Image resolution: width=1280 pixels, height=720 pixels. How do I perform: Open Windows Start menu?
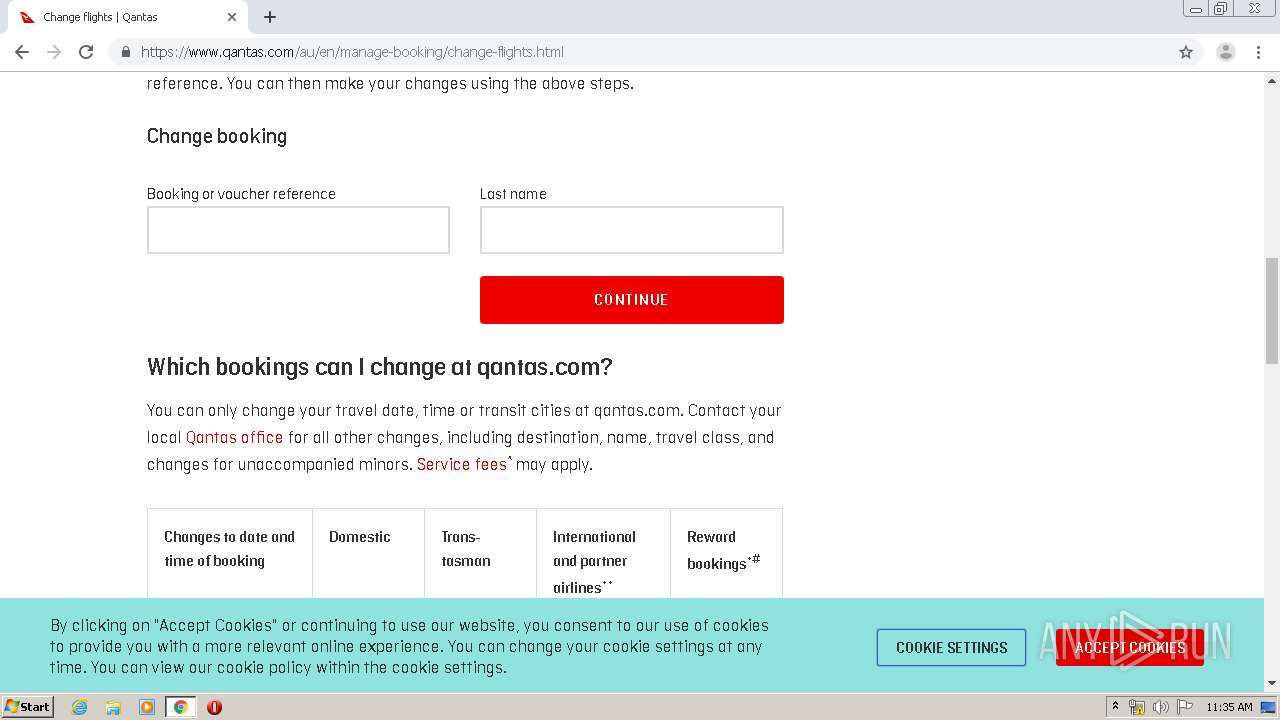click(x=28, y=706)
